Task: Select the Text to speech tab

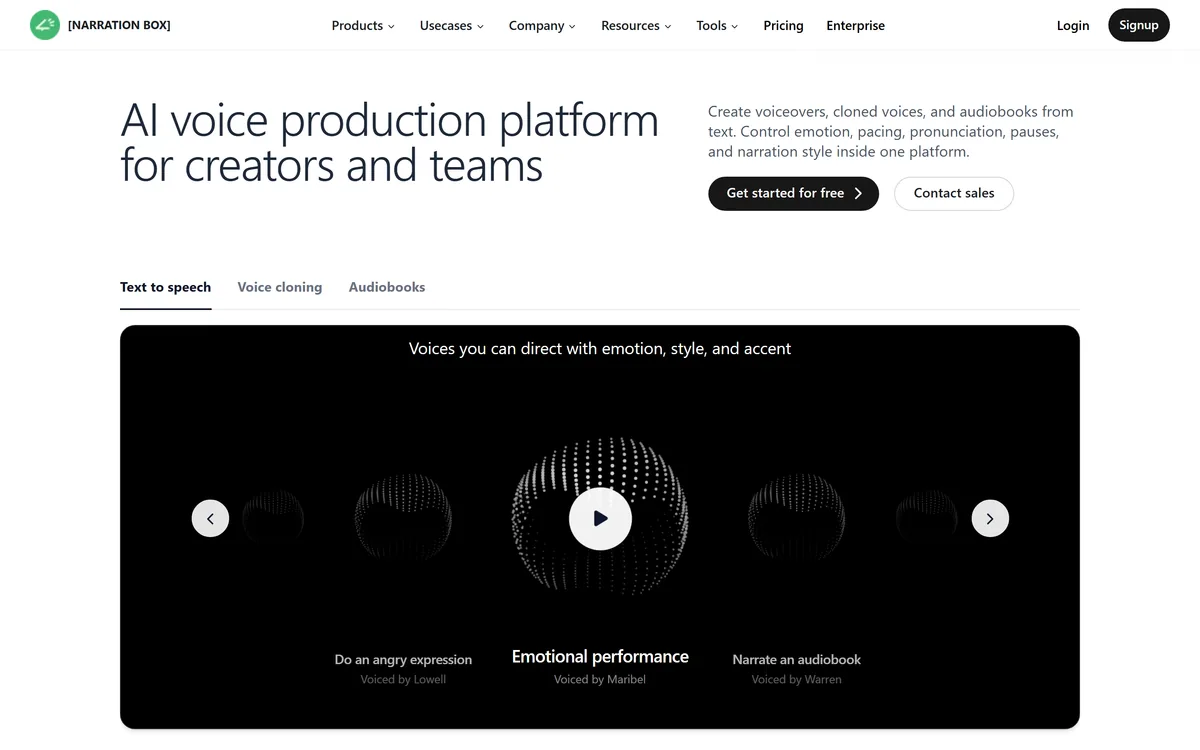Action: point(166,287)
